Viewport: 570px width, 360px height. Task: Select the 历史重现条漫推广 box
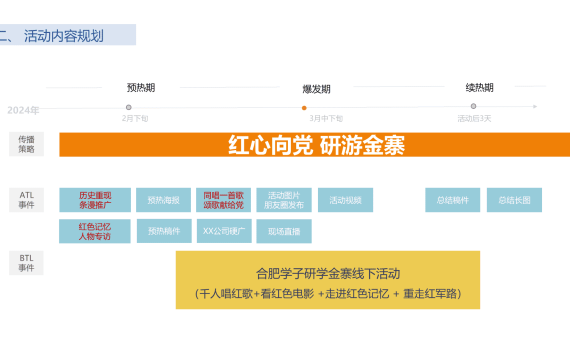coord(95,200)
